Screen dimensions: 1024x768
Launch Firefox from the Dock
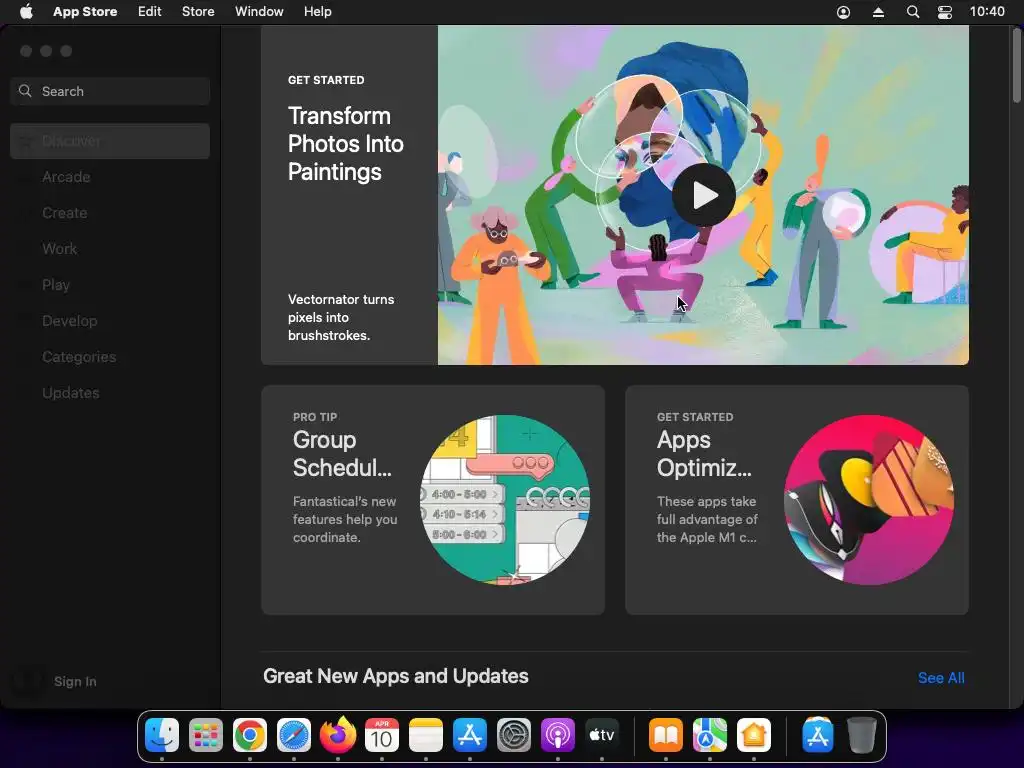coord(338,735)
